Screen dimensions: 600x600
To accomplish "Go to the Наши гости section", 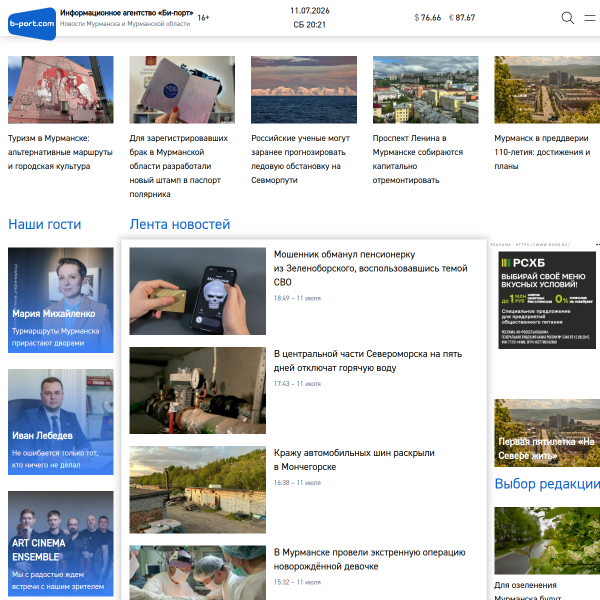I will click(x=45, y=224).
